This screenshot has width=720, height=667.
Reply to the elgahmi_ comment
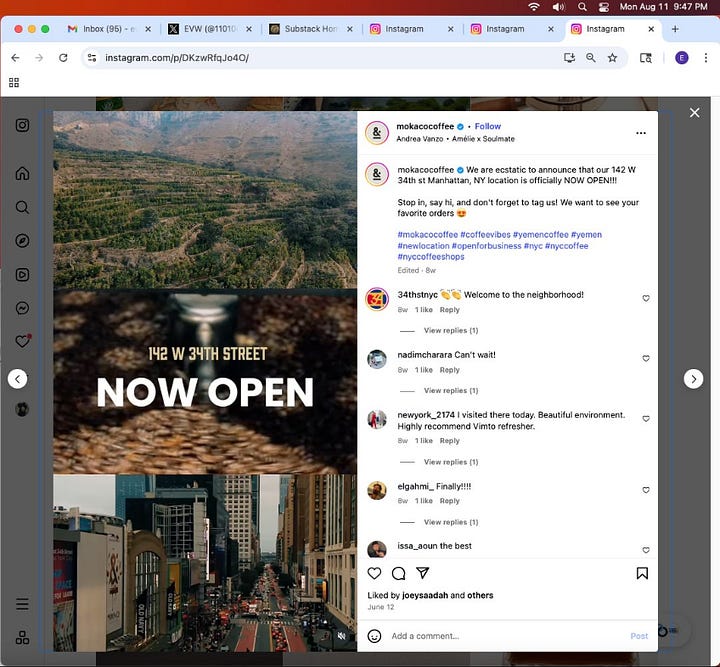pyautogui.click(x=449, y=501)
